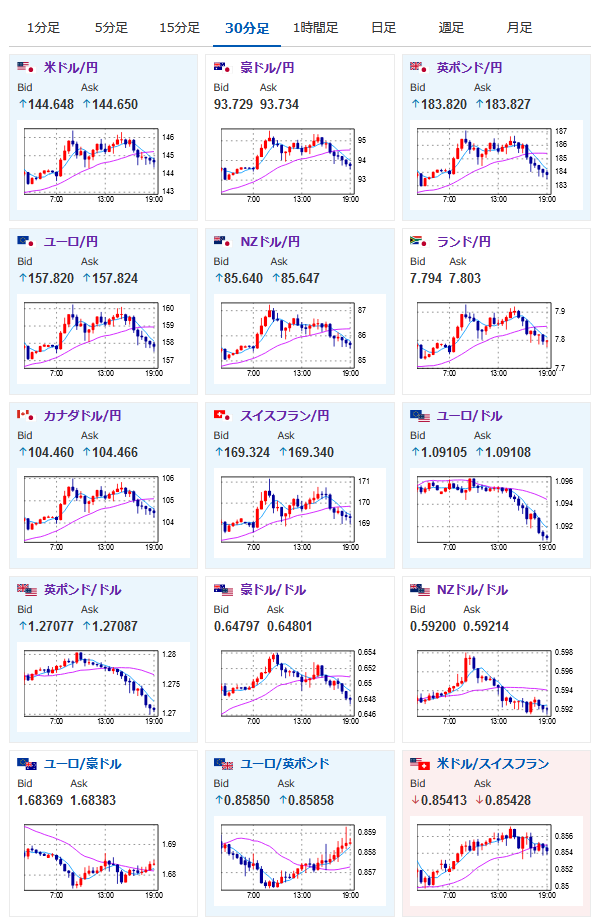Click the Canada flag icon for カナダドル/円

coord(26,416)
